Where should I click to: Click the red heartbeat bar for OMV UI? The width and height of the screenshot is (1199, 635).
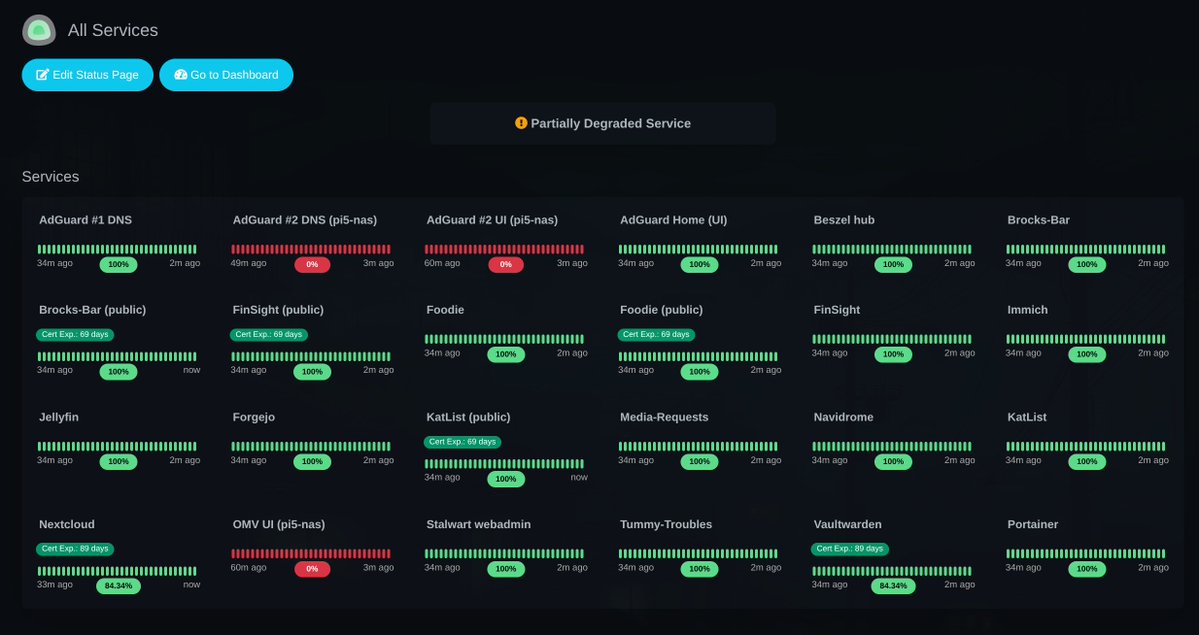click(x=311, y=554)
